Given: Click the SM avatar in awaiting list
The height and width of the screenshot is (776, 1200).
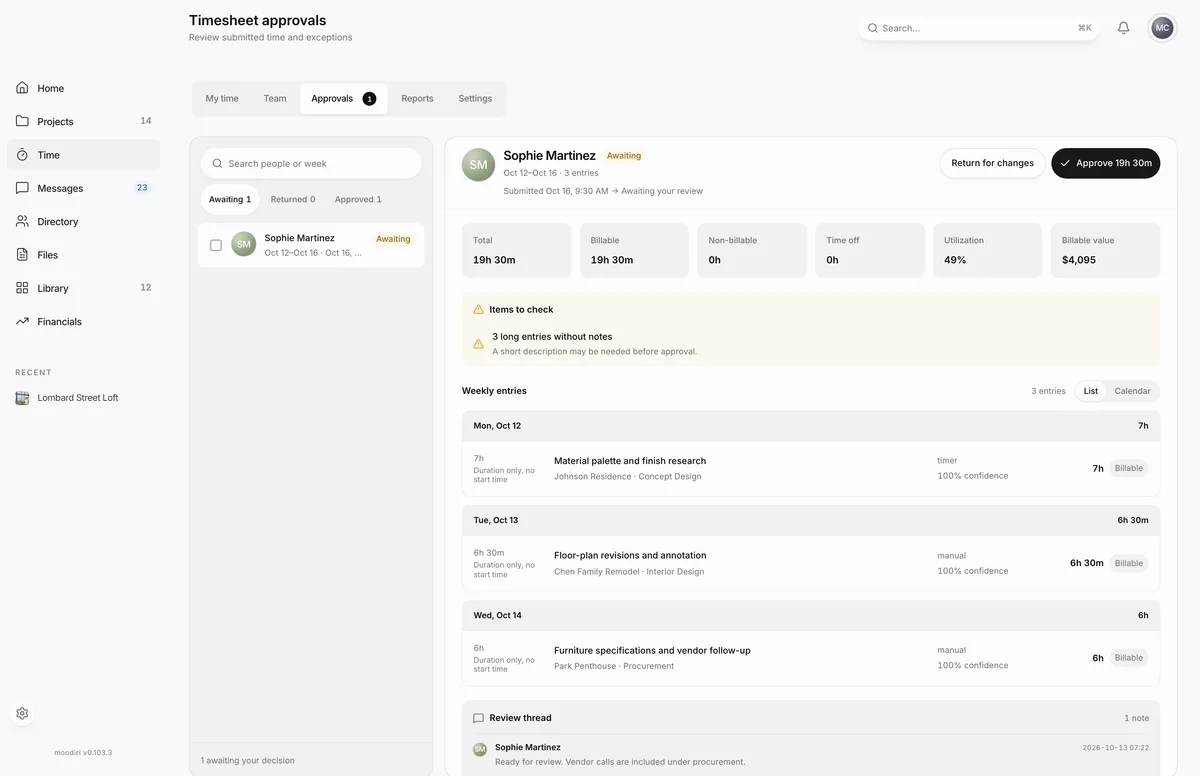Looking at the screenshot, I should pos(244,244).
